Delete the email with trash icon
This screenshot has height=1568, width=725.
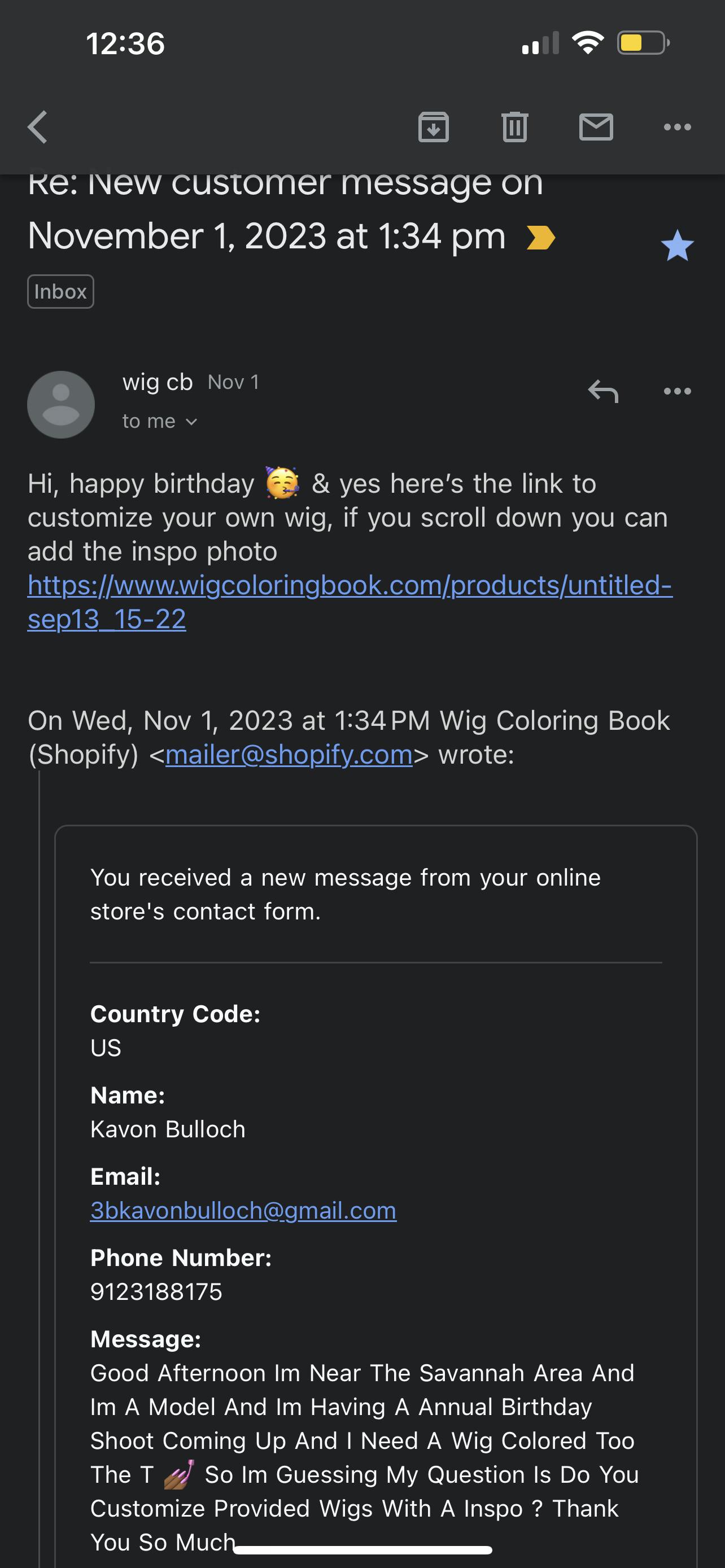pos(514,127)
